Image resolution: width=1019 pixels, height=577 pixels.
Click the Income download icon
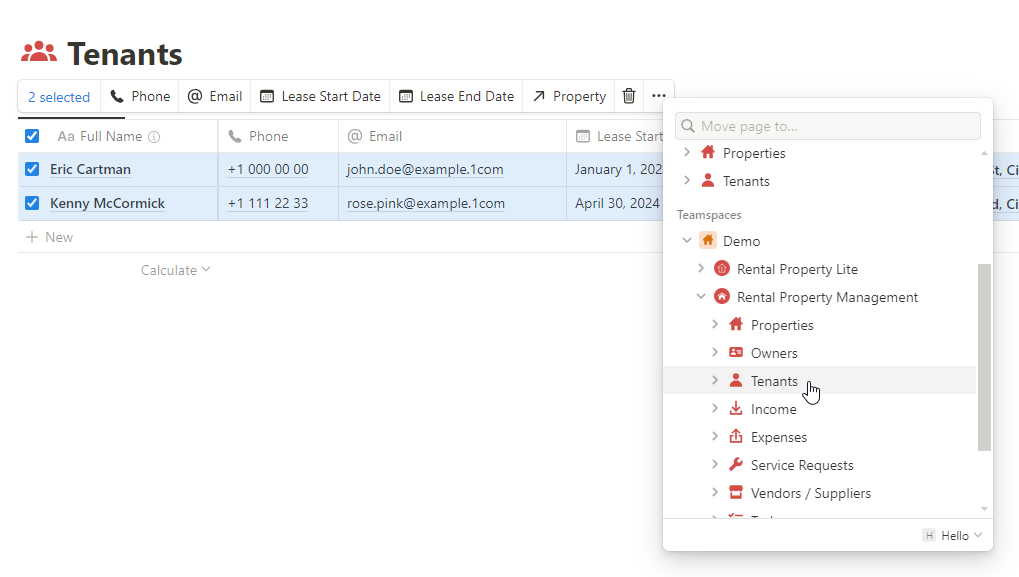(x=736, y=408)
